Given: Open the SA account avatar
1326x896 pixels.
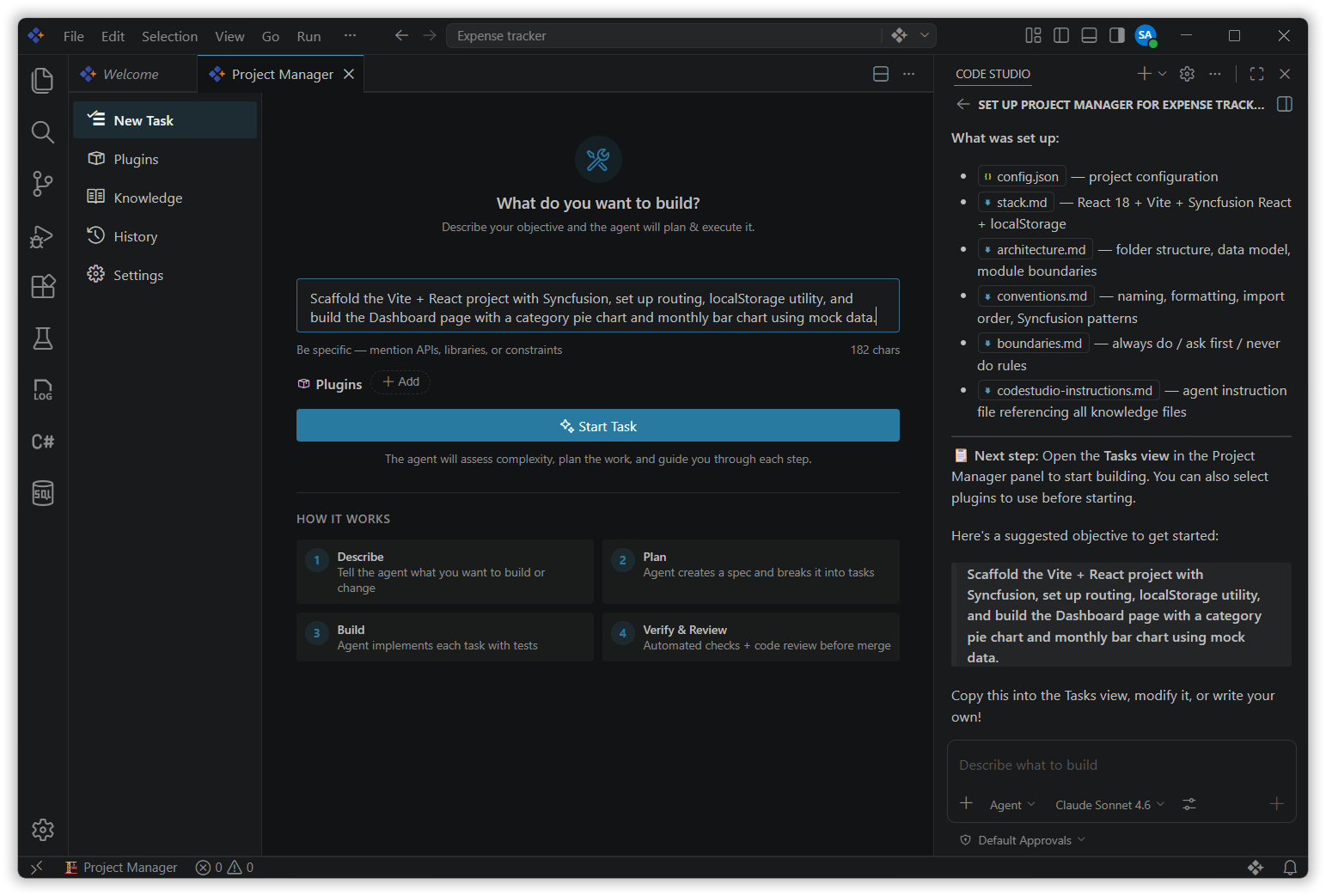Looking at the screenshot, I should 1146,35.
